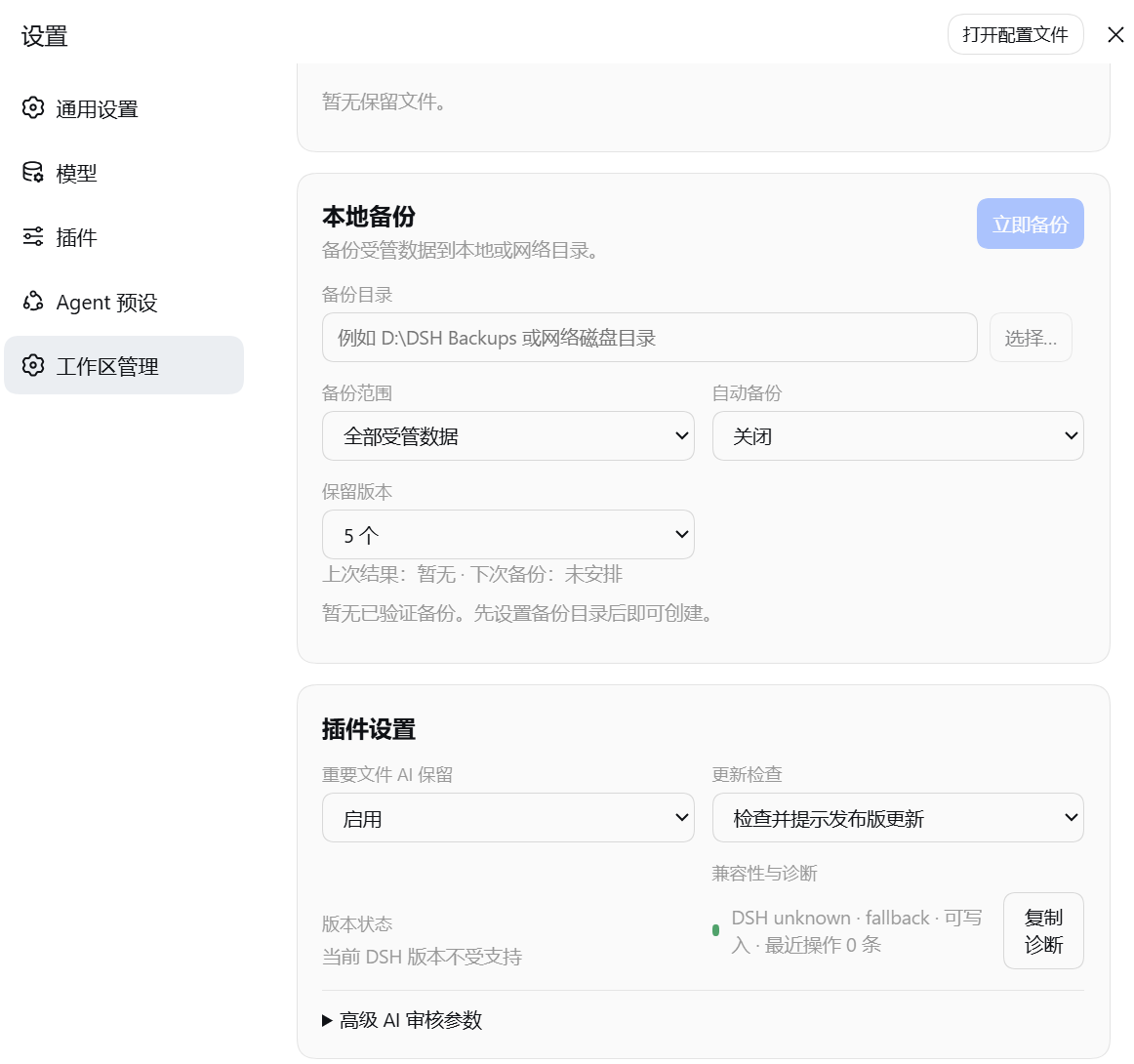The height and width of the screenshot is (1064, 1134).
Task: Click the DSH unknown · fallback diagnostic text
Action: click(x=856, y=931)
